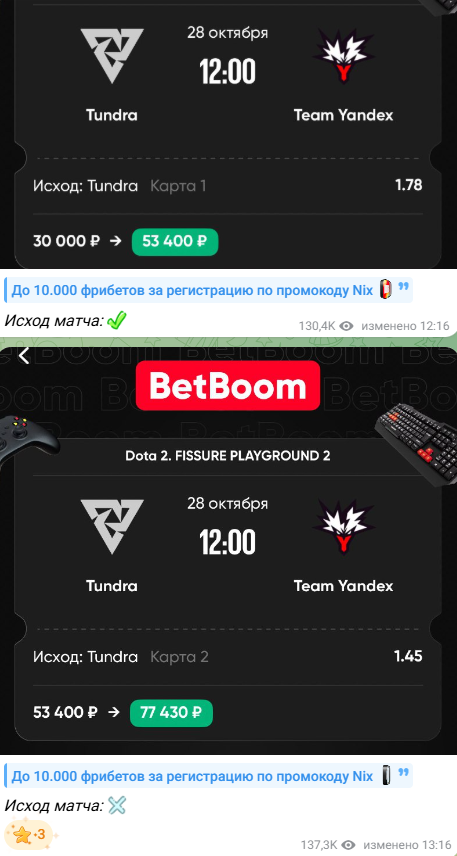Screen dimensions: 457x856
Task: Click the Tundra logo in the Карта 1 ticket
Action: [x=112, y=56]
